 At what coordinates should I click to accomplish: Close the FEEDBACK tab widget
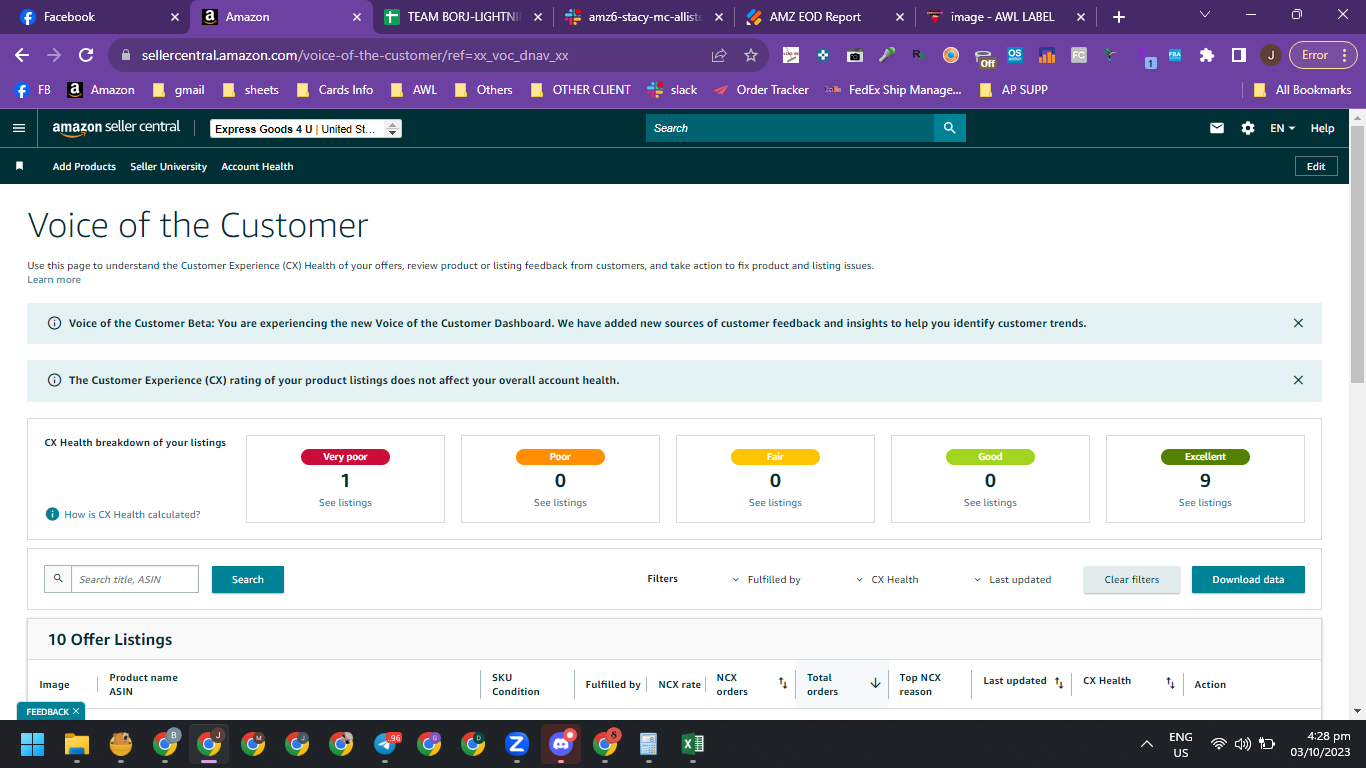[x=76, y=711]
